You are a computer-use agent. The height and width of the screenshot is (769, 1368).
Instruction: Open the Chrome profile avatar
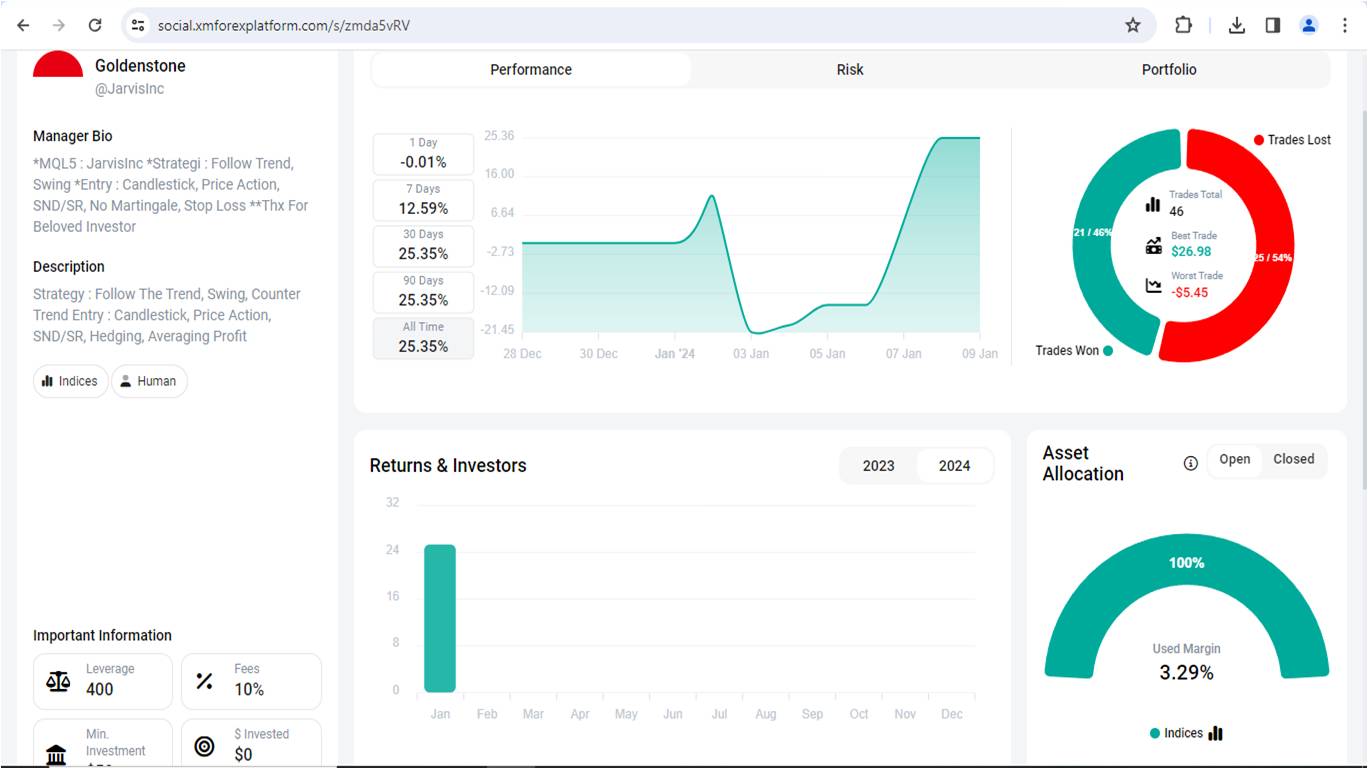(x=1309, y=25)
